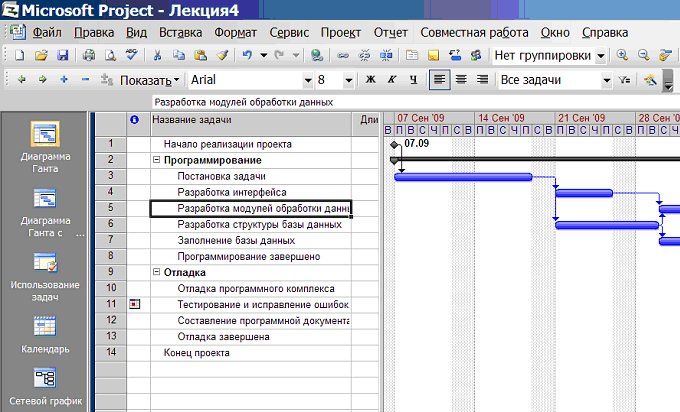This screenshot has width=680, height=412.
Task: Click the Undo arrow icon
Action: tap(247, 56)
